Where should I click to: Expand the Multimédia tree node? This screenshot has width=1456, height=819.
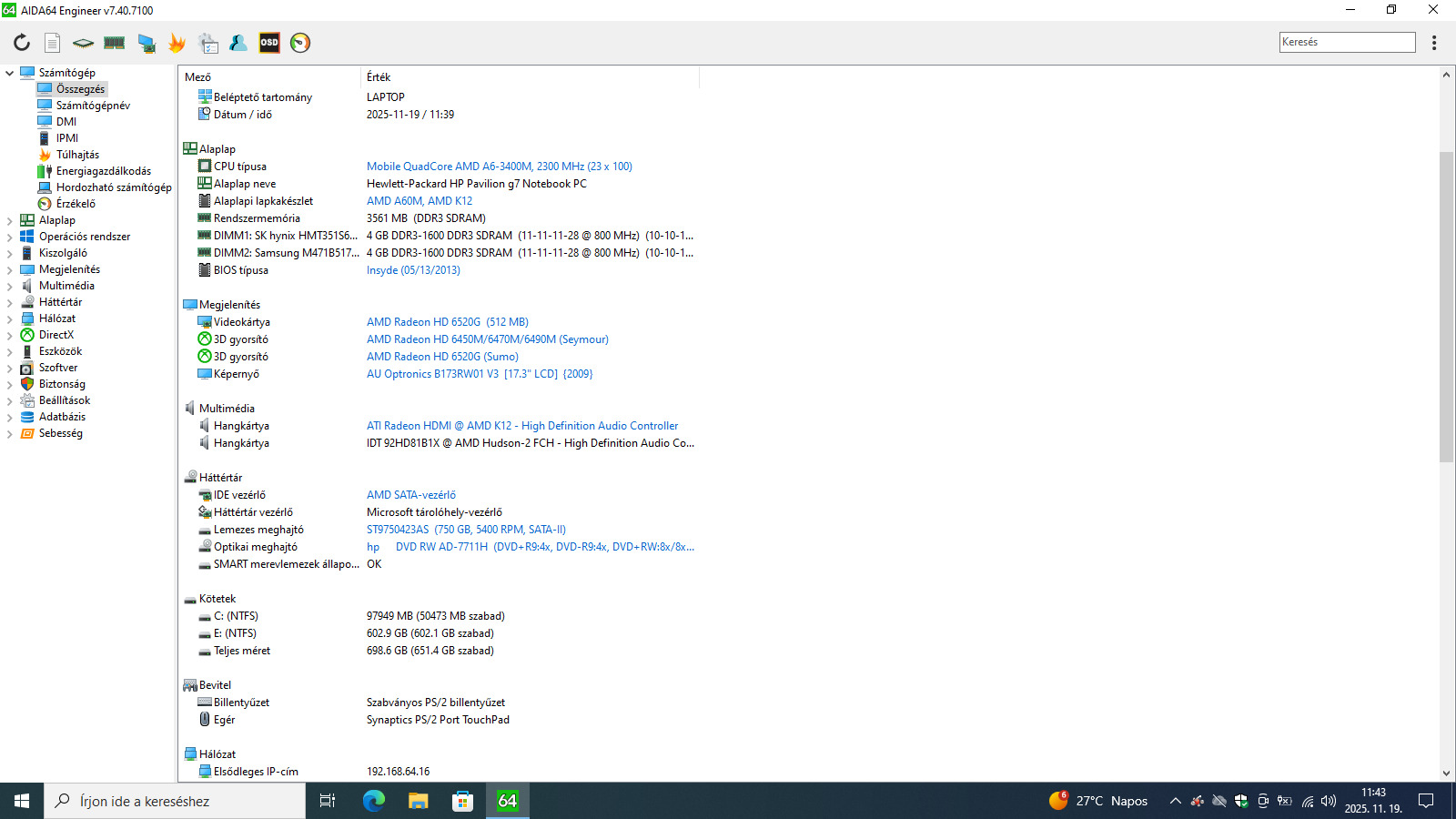tap(10, 286)
